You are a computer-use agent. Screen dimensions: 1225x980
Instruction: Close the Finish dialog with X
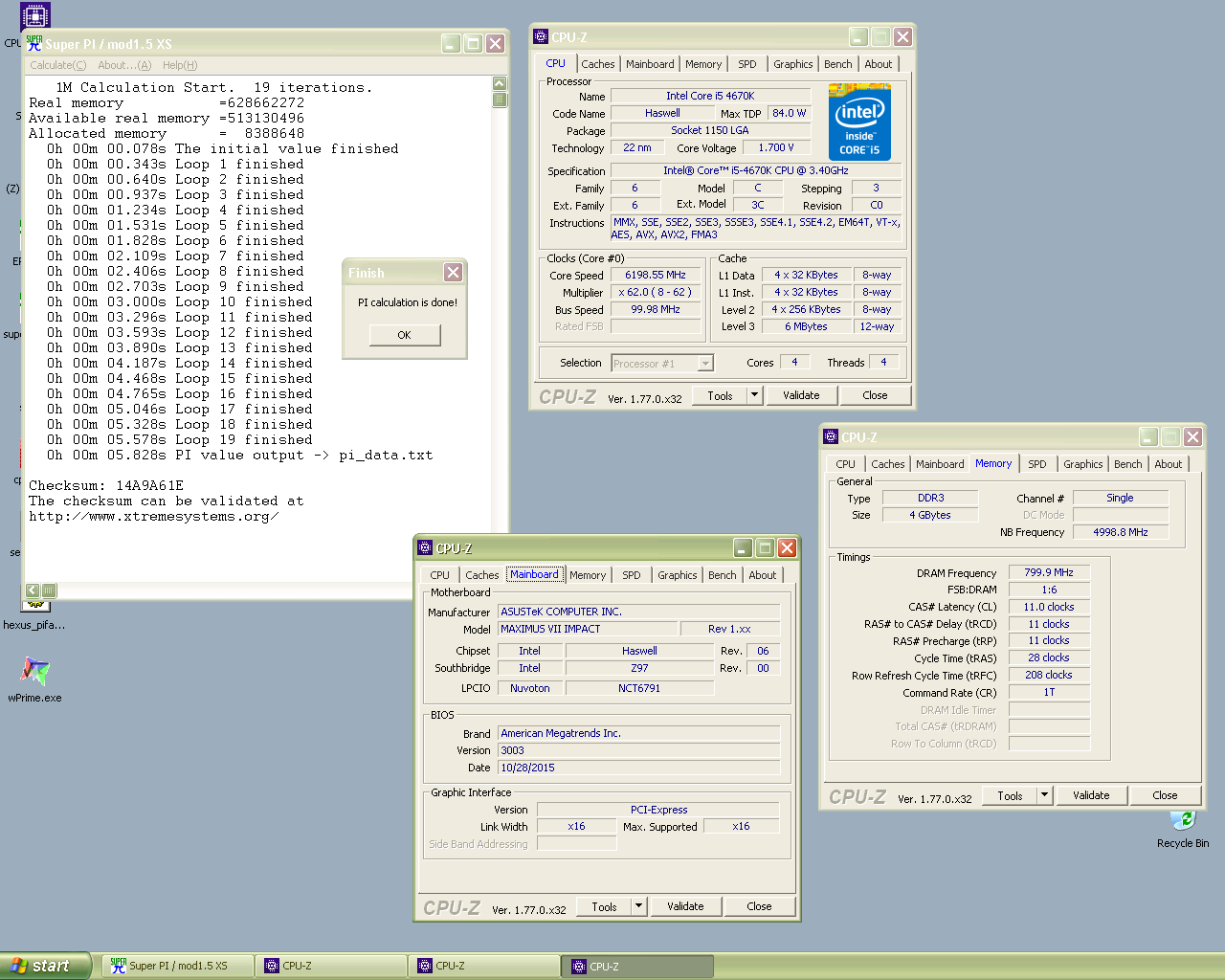[454, 273]
